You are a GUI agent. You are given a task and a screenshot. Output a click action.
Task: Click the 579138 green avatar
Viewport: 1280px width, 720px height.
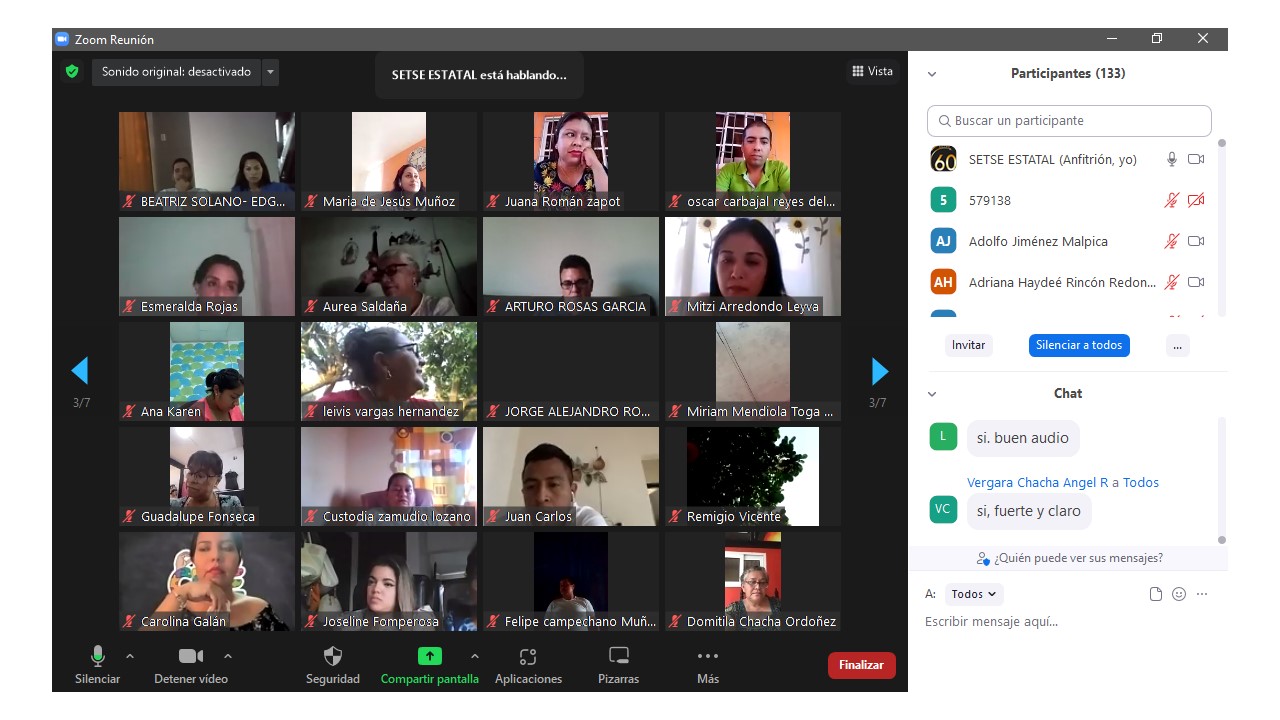pyautogui.click(x=943, y=200)
